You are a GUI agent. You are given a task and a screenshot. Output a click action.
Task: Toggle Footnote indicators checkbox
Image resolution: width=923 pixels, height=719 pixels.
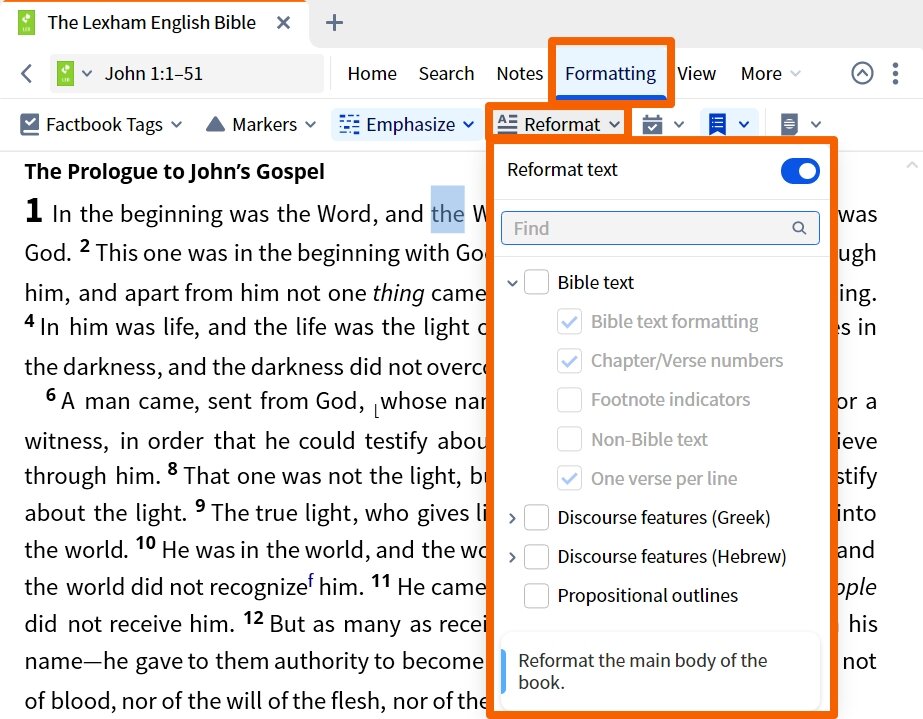[569, 400]
